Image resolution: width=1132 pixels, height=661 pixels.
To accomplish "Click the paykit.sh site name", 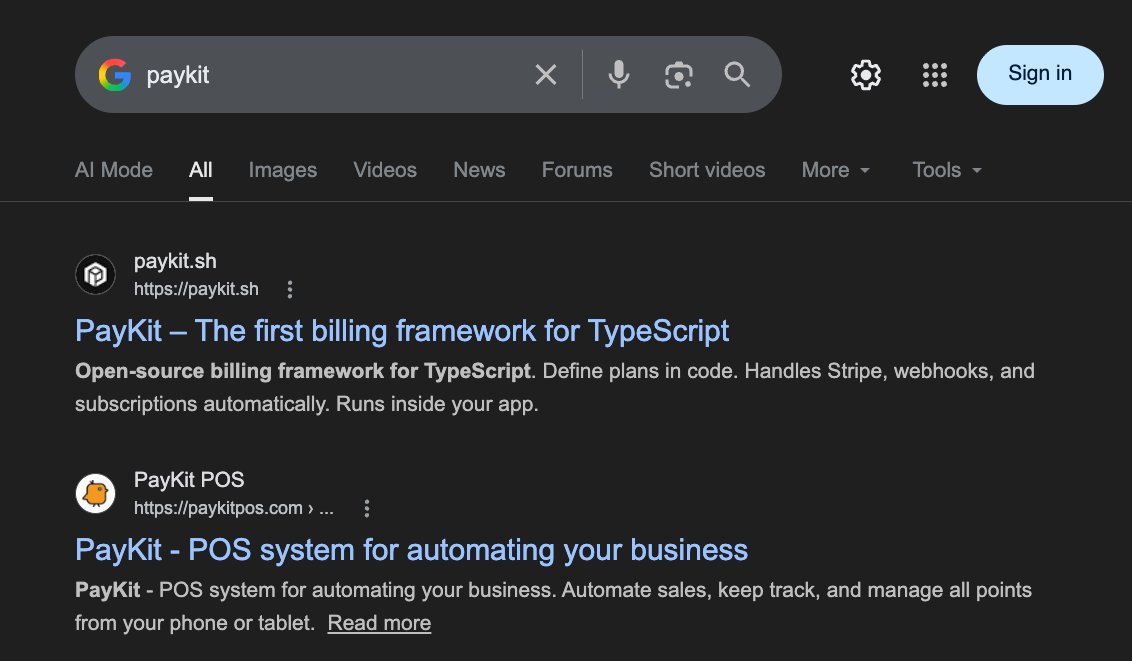I will (175, 261).
